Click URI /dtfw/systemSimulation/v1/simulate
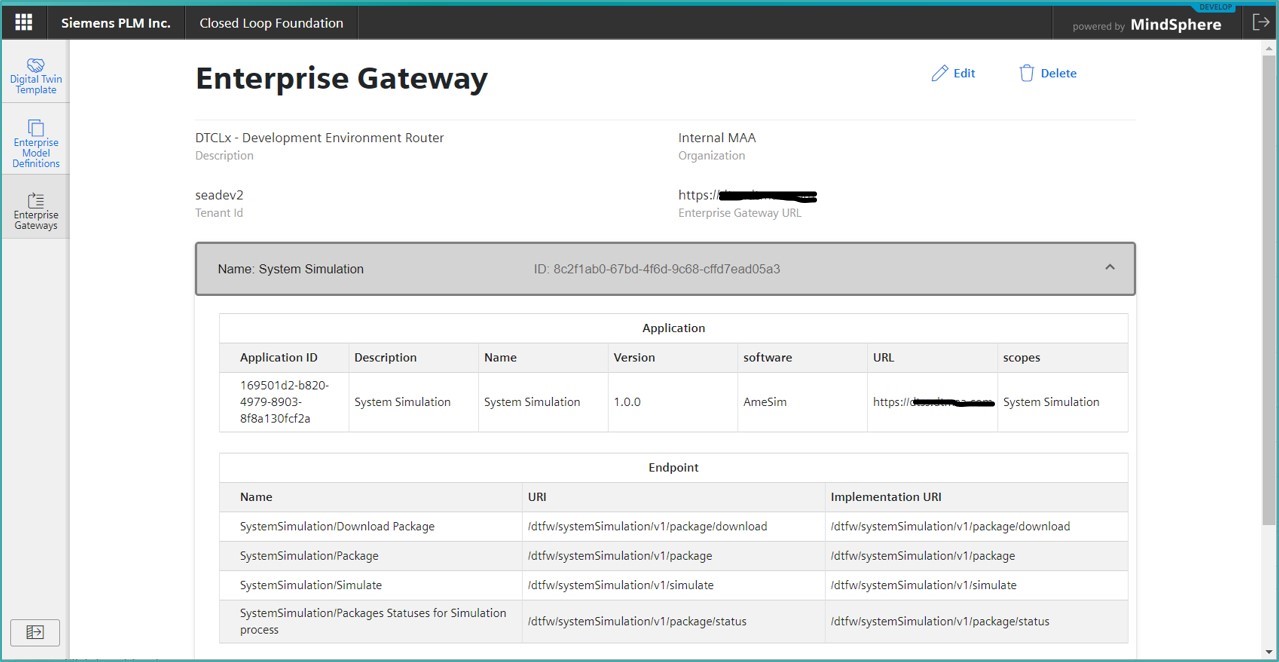Viewport: 1279px width, 662px height. 620,585
